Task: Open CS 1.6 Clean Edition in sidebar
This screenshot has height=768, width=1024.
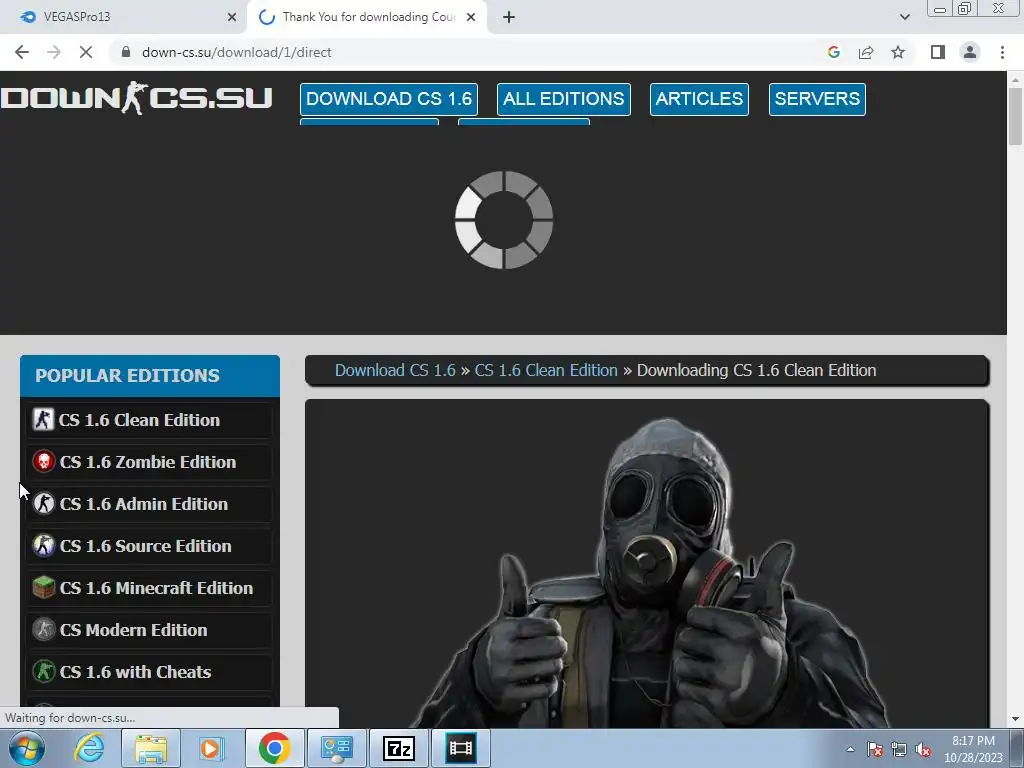Action: tap(150, 420)
